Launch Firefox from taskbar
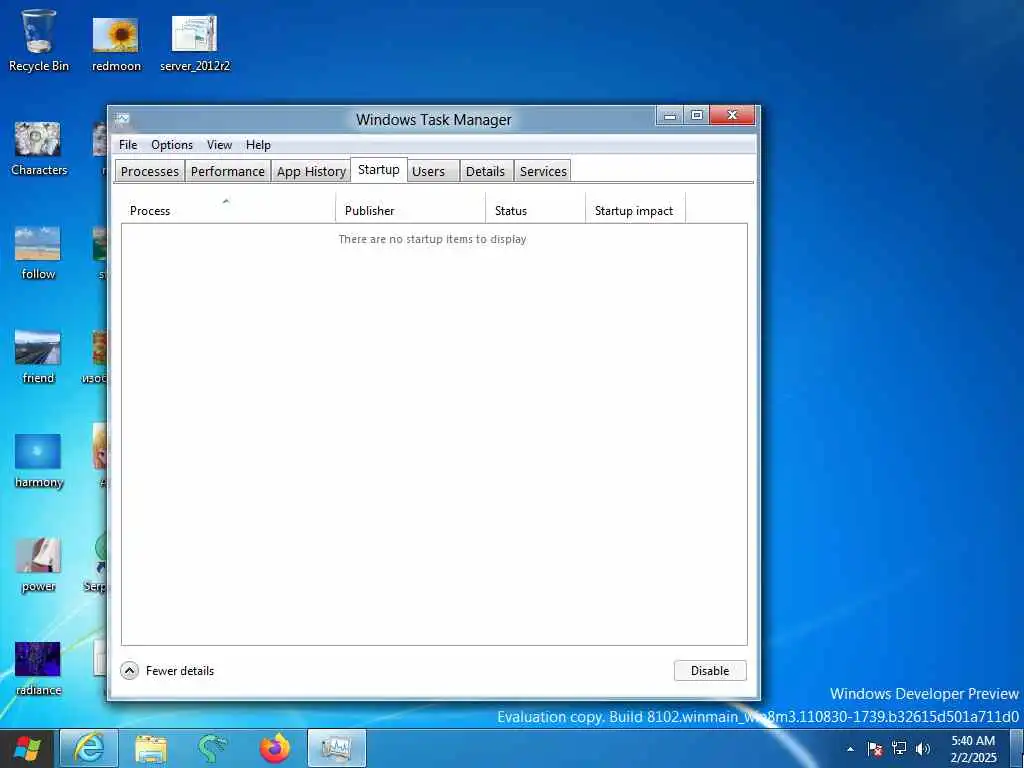Viewport: 1024px width, 768px height. click(275, 749)
